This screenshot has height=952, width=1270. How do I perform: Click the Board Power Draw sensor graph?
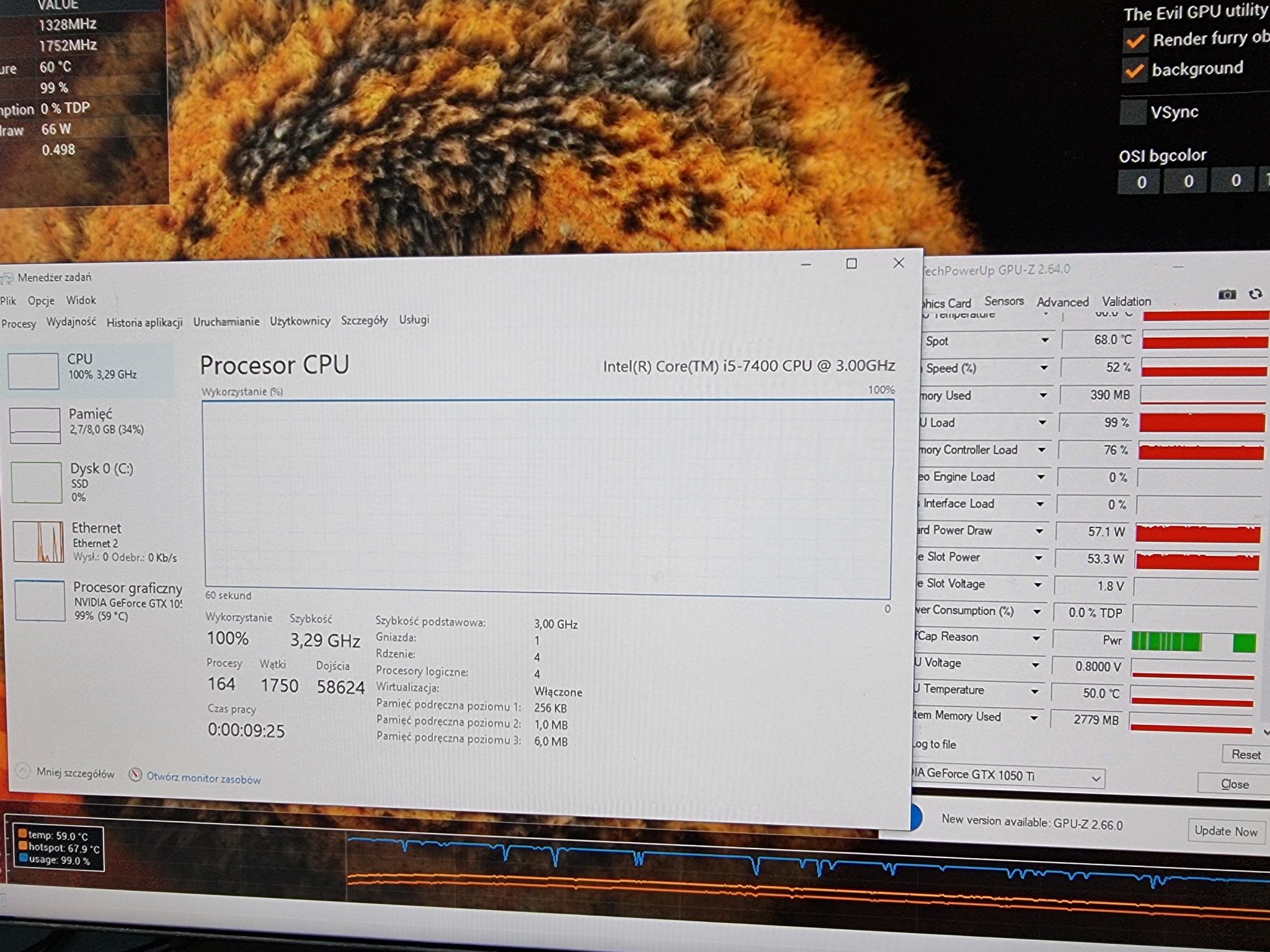click(x=1198, y=533)
